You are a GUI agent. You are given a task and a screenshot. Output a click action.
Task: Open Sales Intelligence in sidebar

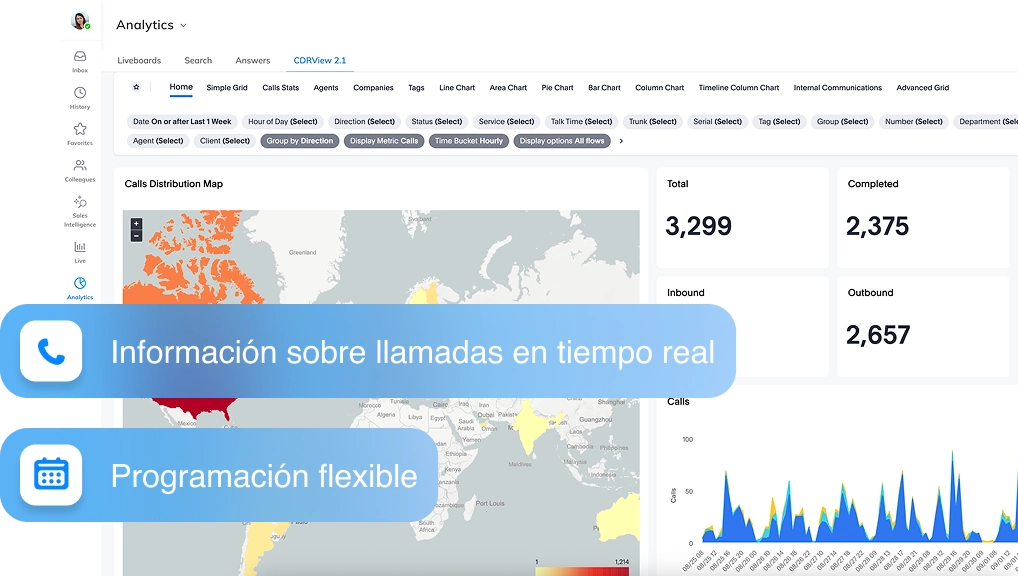coord(80,203)
